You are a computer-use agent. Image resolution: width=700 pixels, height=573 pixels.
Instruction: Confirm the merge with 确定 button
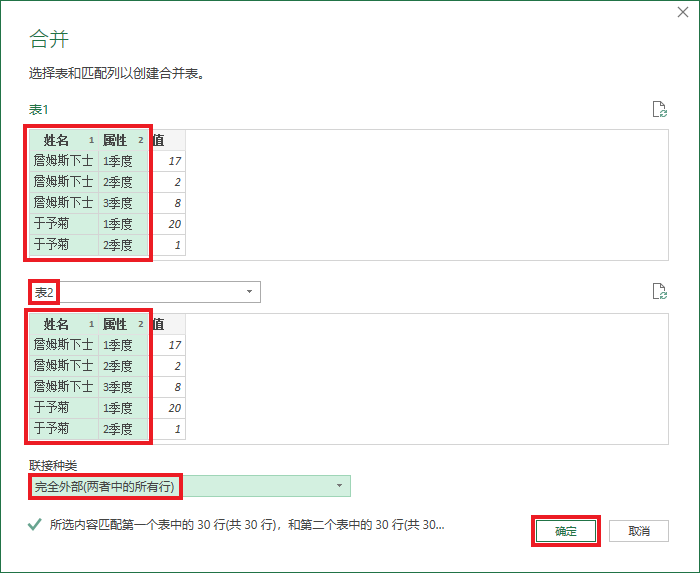click(x=566, y=531)
